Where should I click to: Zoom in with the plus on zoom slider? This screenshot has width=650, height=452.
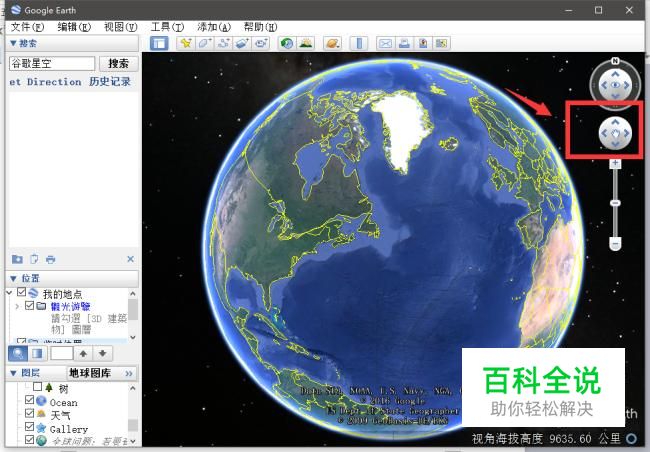615,163
